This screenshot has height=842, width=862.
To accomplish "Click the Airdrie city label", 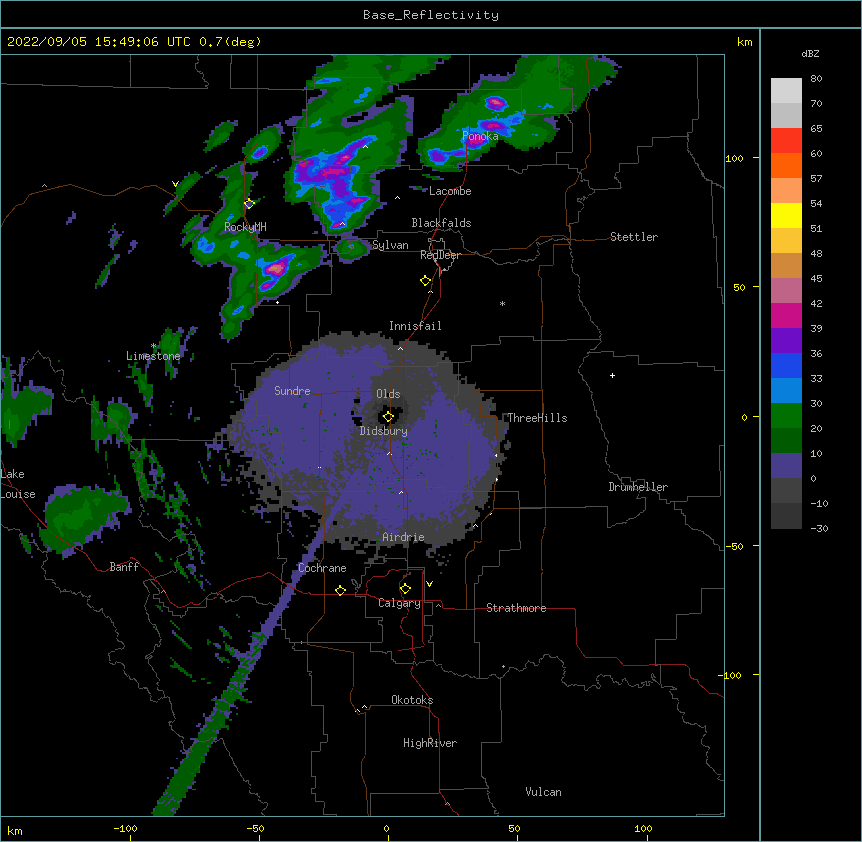I will point(403,537).
